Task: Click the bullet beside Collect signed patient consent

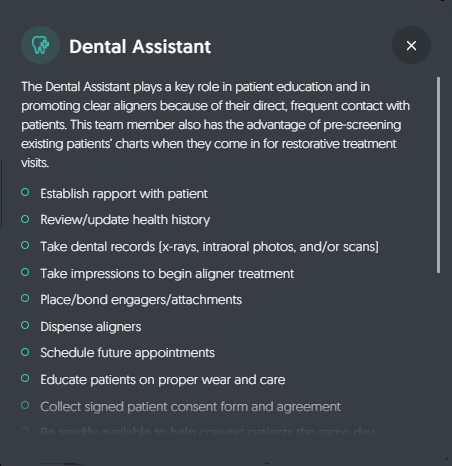Action: pos(25,405)
